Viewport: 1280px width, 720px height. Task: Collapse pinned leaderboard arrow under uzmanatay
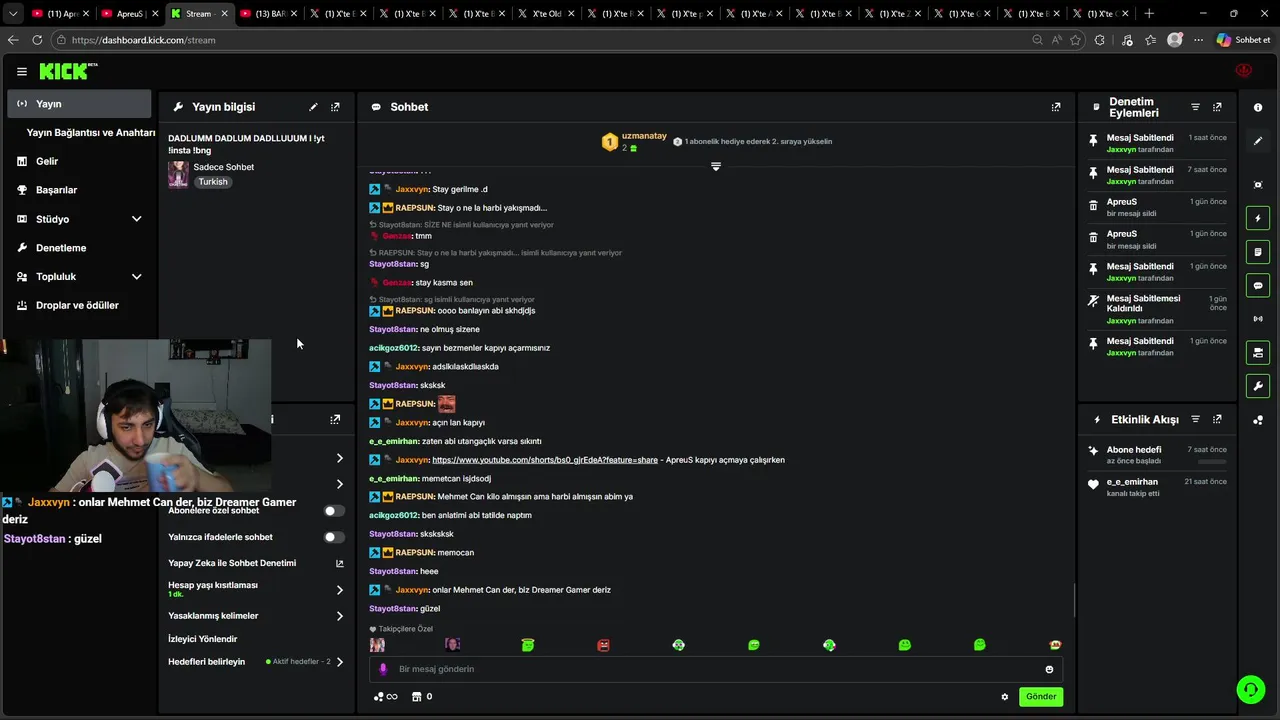tap(715, 166)
